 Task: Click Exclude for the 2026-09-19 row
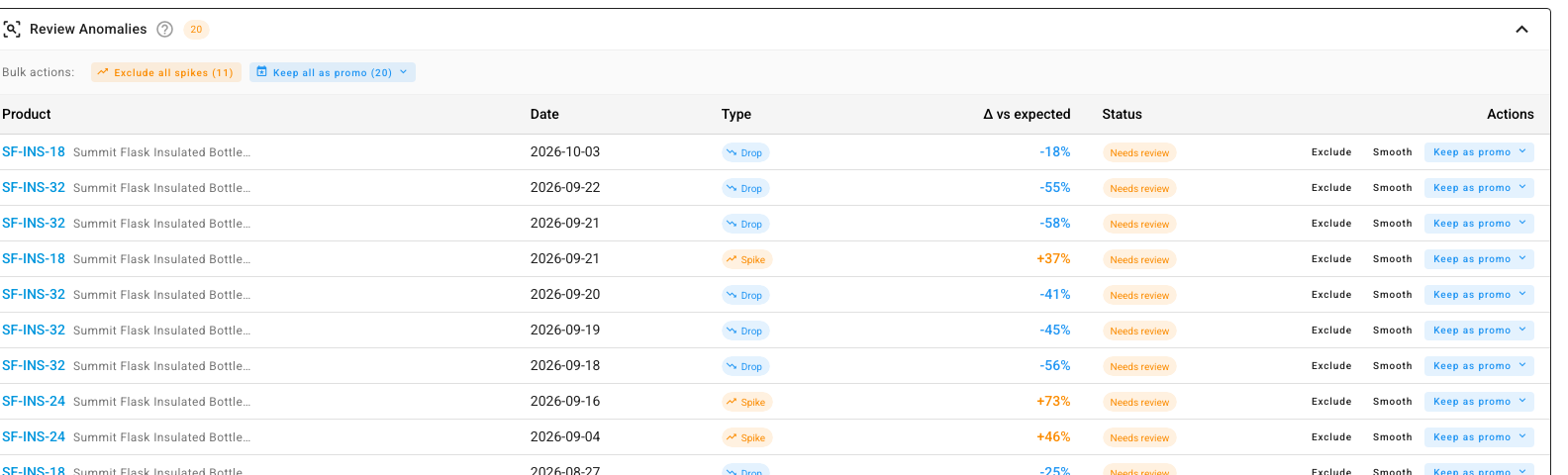[1331, 331]
